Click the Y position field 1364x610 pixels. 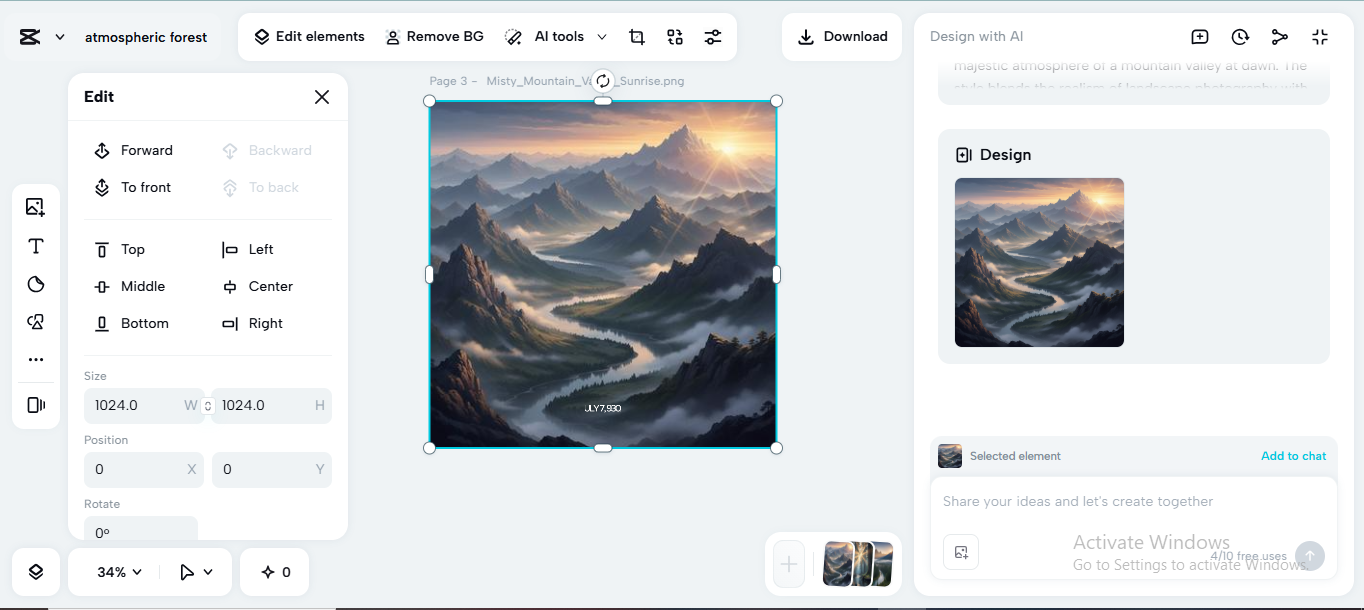[272, 469]
